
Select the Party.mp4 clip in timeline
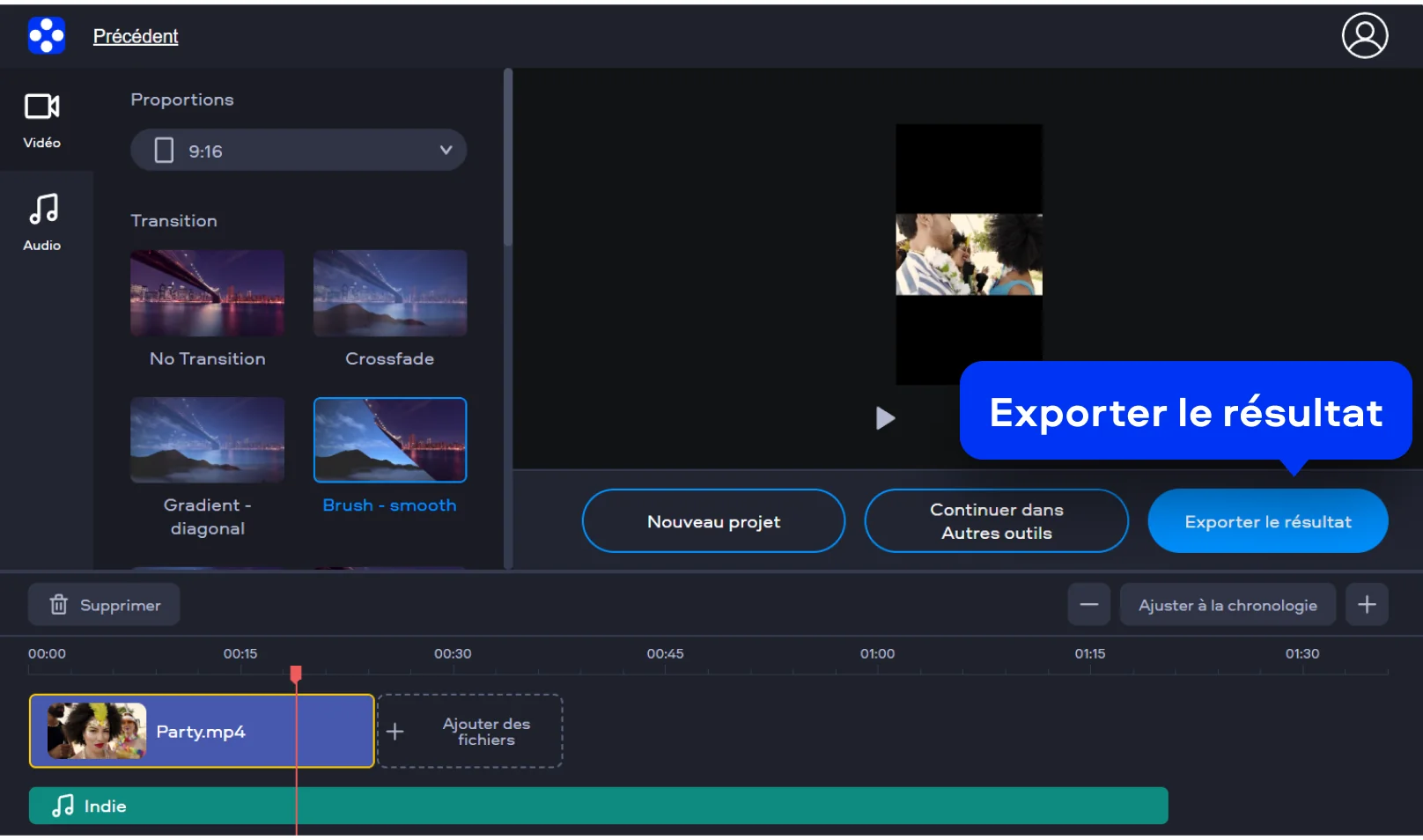pos(202,732)
